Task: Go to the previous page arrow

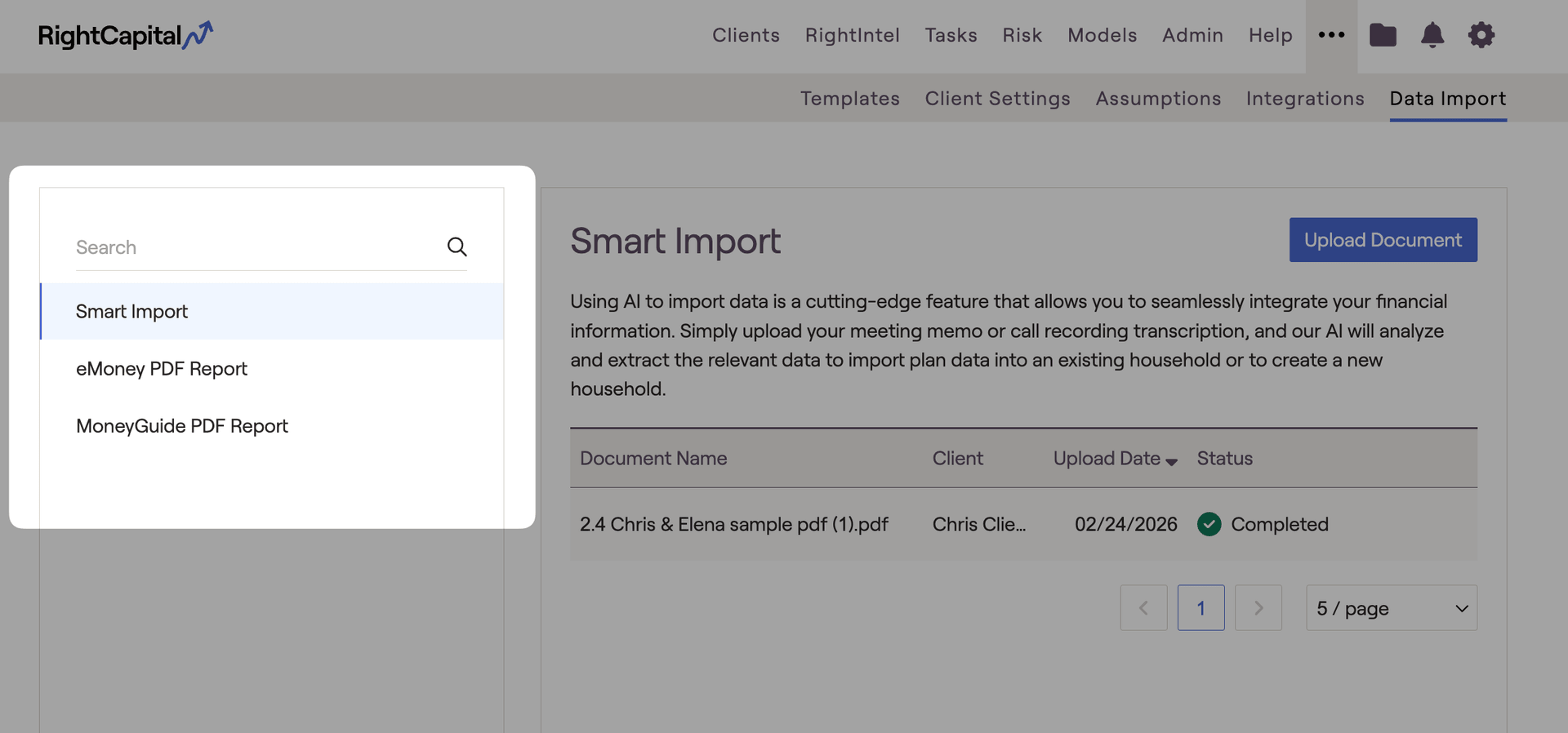Action: point(1143,608)
